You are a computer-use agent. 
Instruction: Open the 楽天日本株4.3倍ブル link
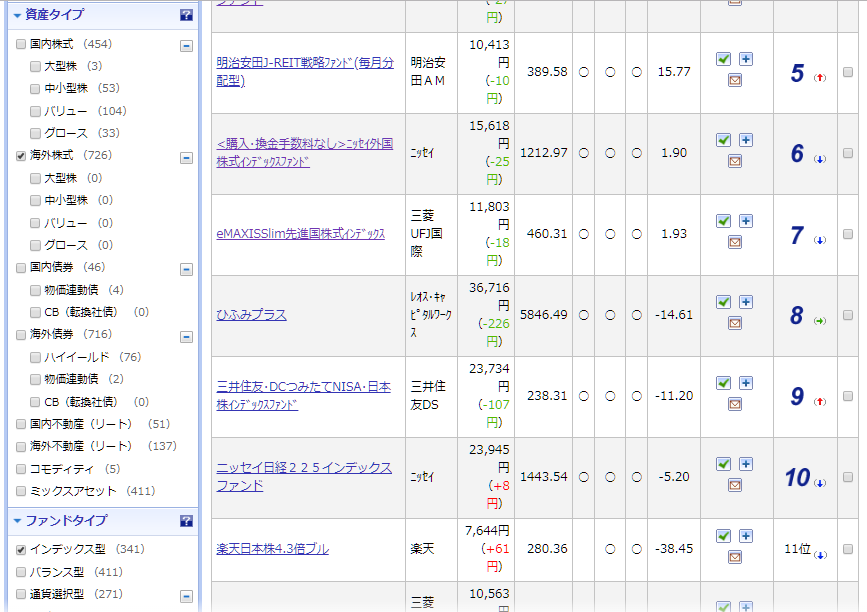[273, 549]
